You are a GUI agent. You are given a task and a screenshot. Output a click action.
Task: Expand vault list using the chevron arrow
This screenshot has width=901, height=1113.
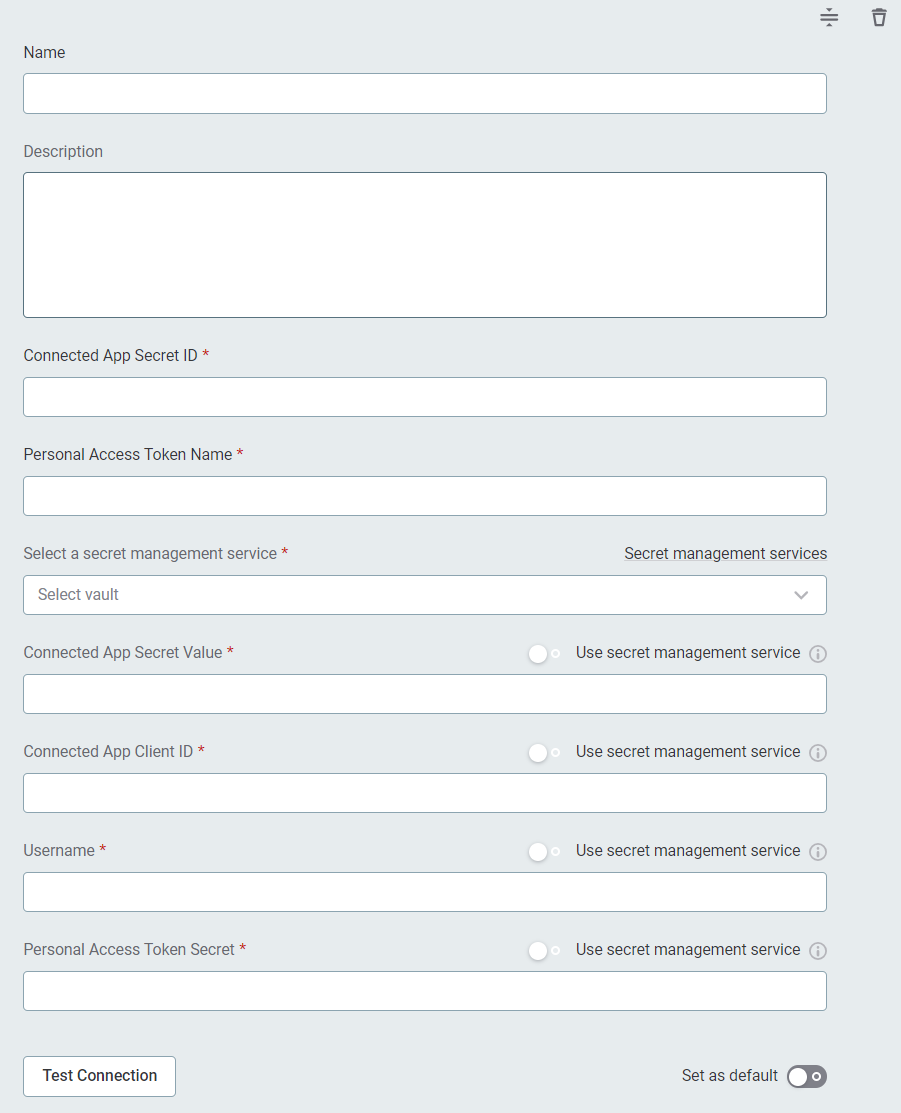coord(801,595)
